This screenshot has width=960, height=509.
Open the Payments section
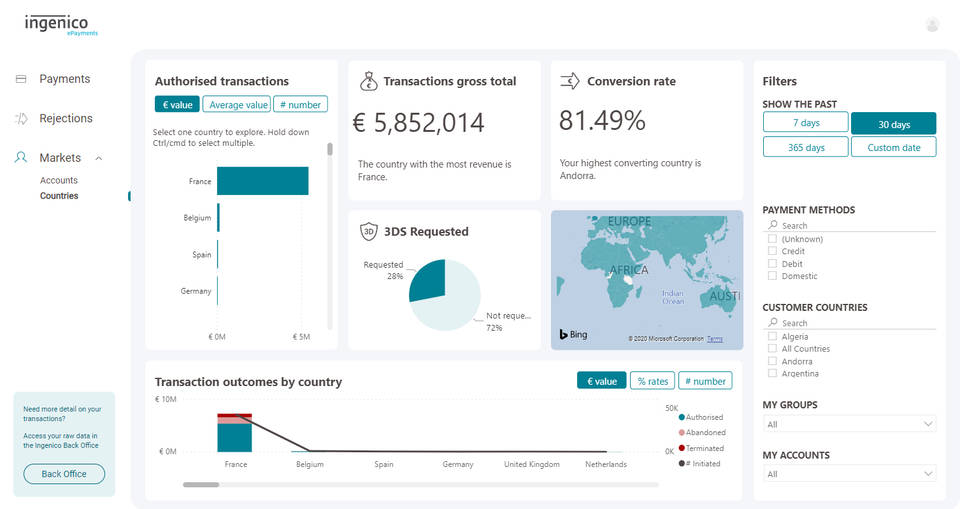(x=64, y=79)
